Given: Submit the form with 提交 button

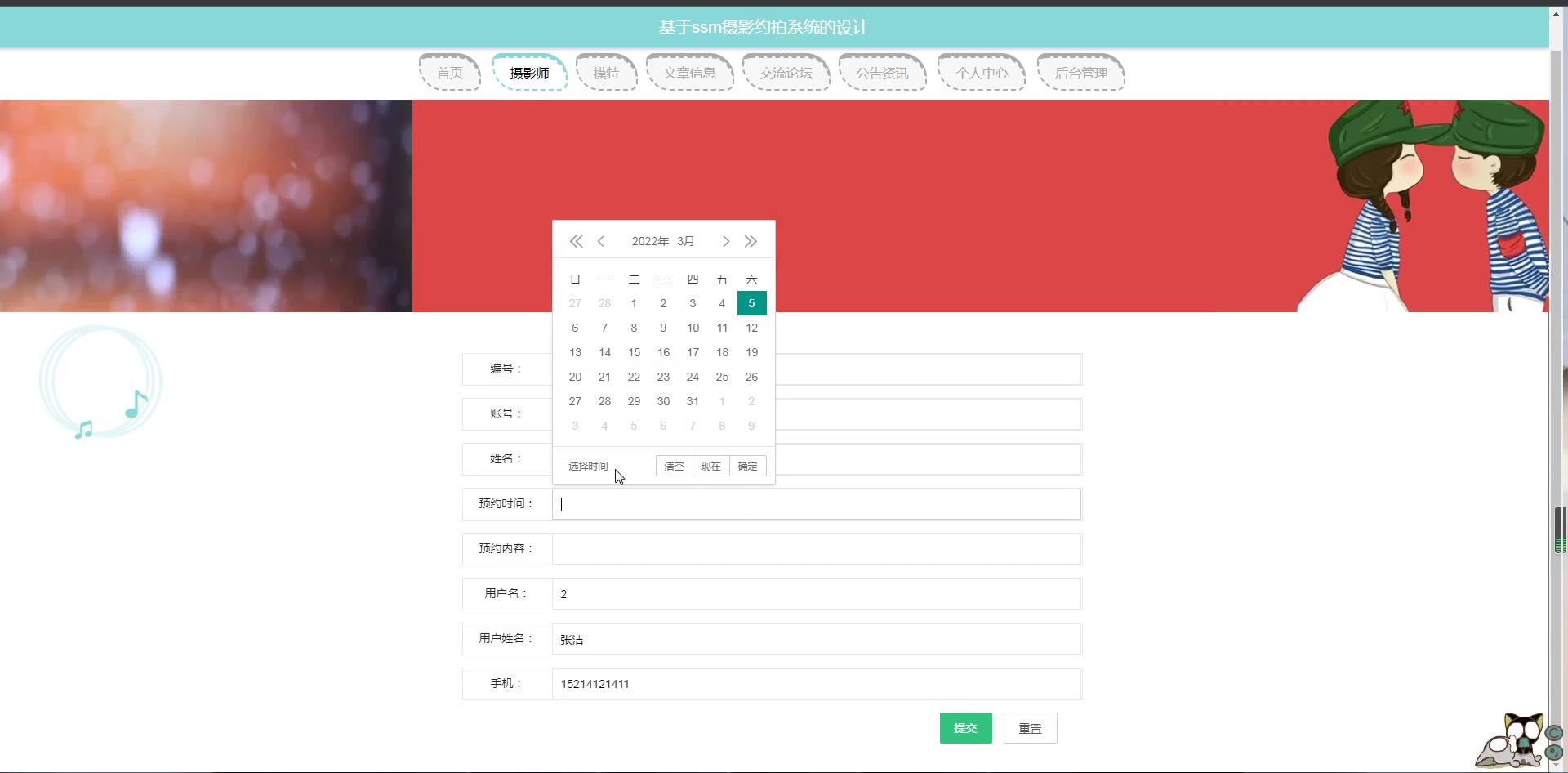Looking at the screenshot, I should pyautogui.click(x=965, y=728).
